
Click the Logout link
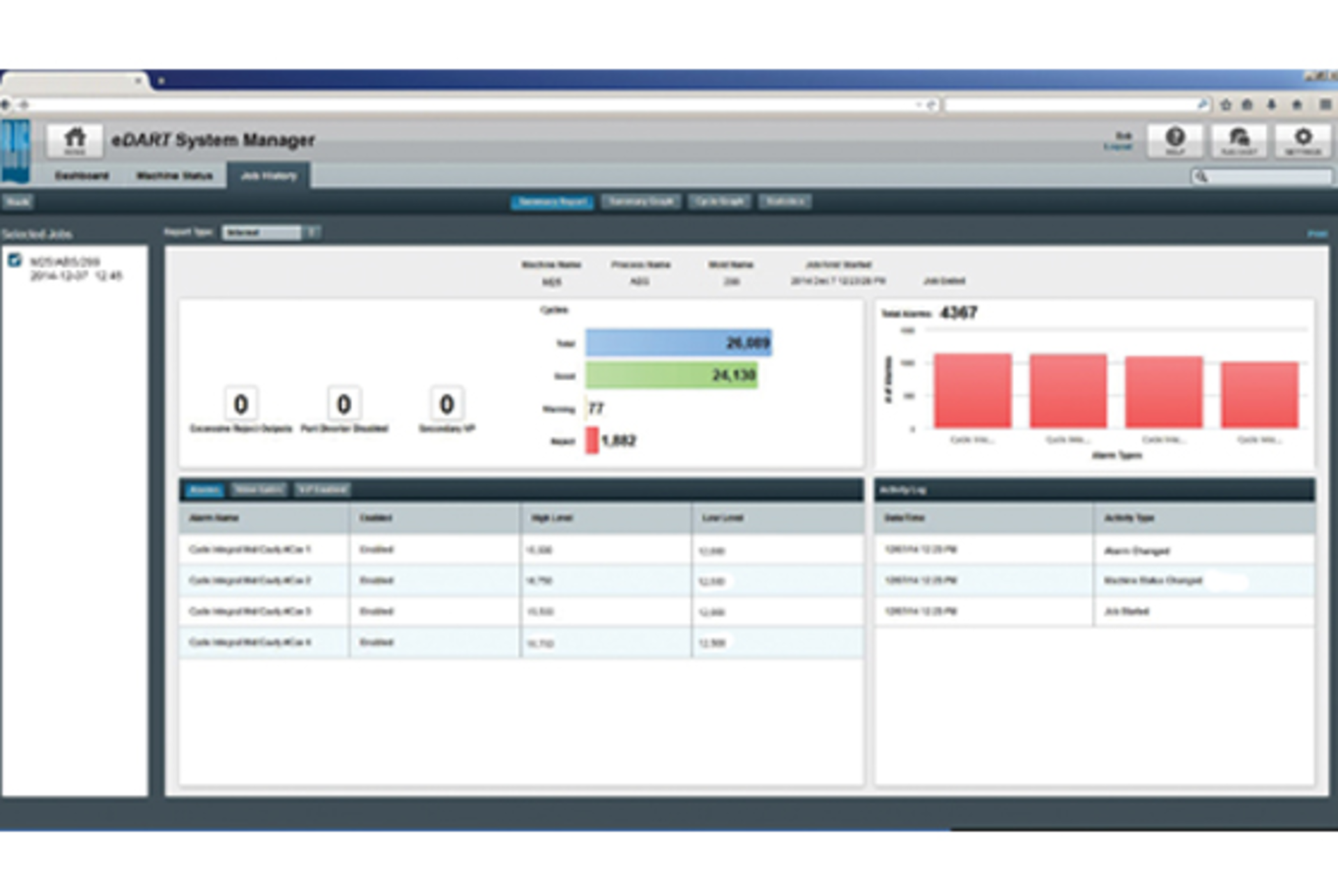pos(1118,146)
